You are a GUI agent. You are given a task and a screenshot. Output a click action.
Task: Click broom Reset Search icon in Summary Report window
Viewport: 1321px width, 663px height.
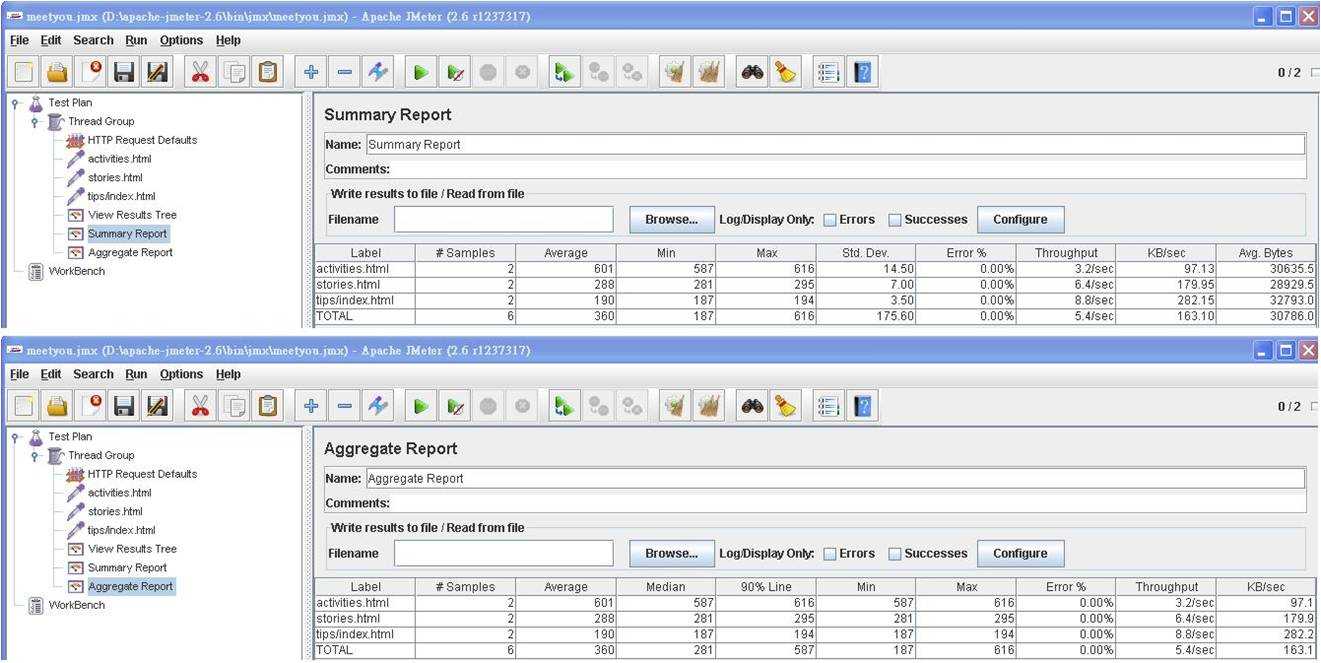(786, 72)
